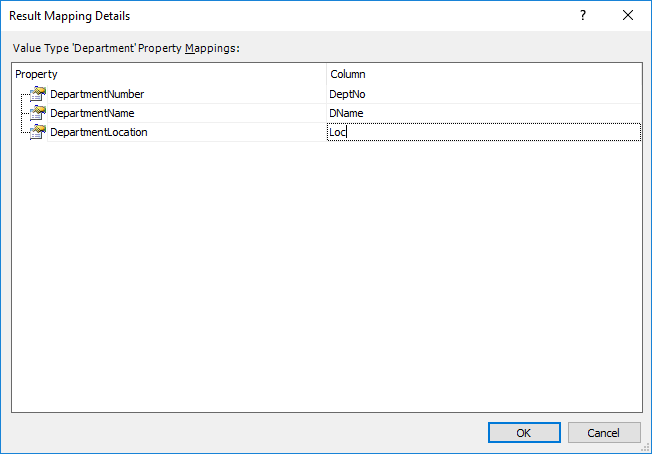Click the DepartmentNumber property icon

[x=37, y=94]
